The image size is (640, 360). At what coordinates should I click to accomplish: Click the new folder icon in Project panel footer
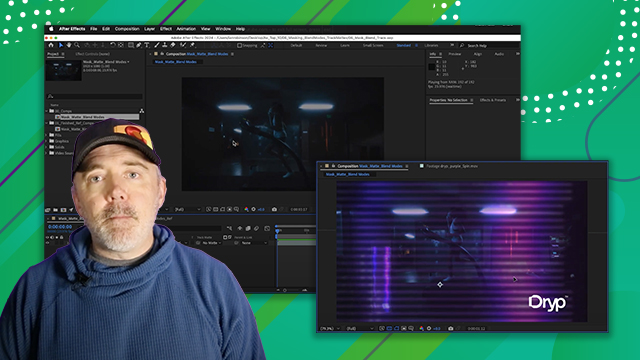[56, 210]
